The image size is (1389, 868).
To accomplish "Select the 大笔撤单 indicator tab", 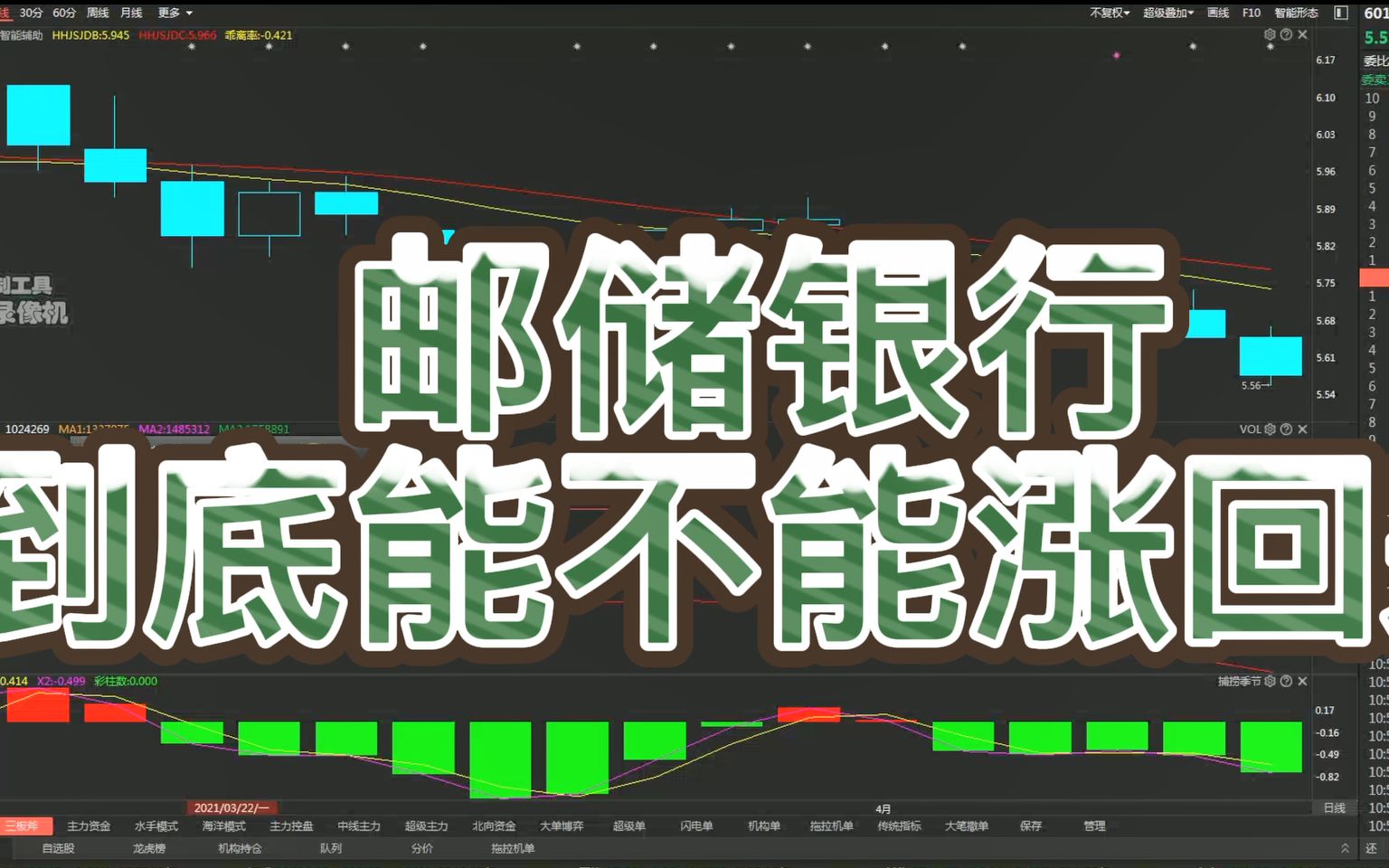I will coord(967,826).
